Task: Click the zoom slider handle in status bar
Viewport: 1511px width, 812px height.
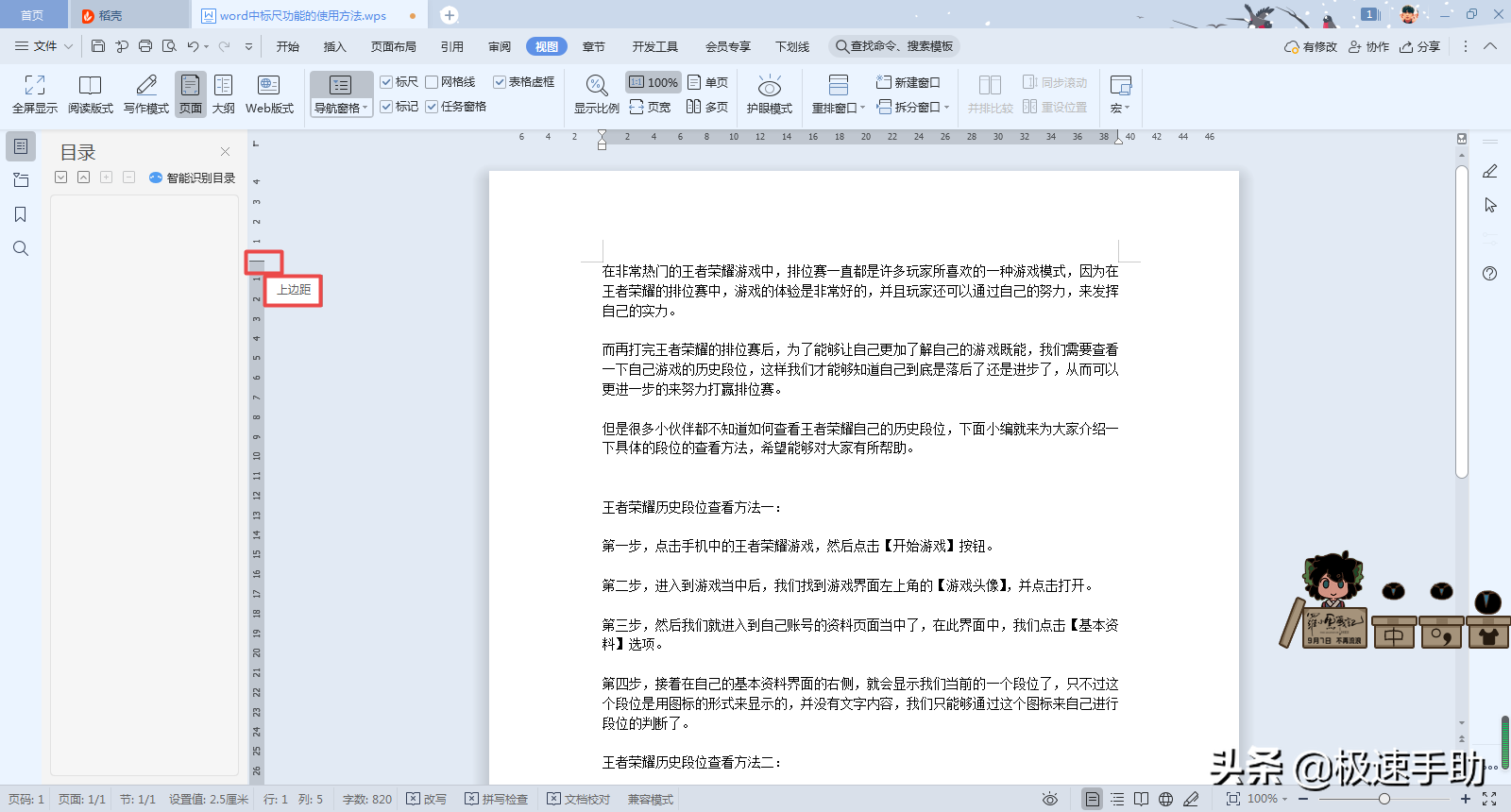Action: pyautogui.click(x=1384, y=799)
